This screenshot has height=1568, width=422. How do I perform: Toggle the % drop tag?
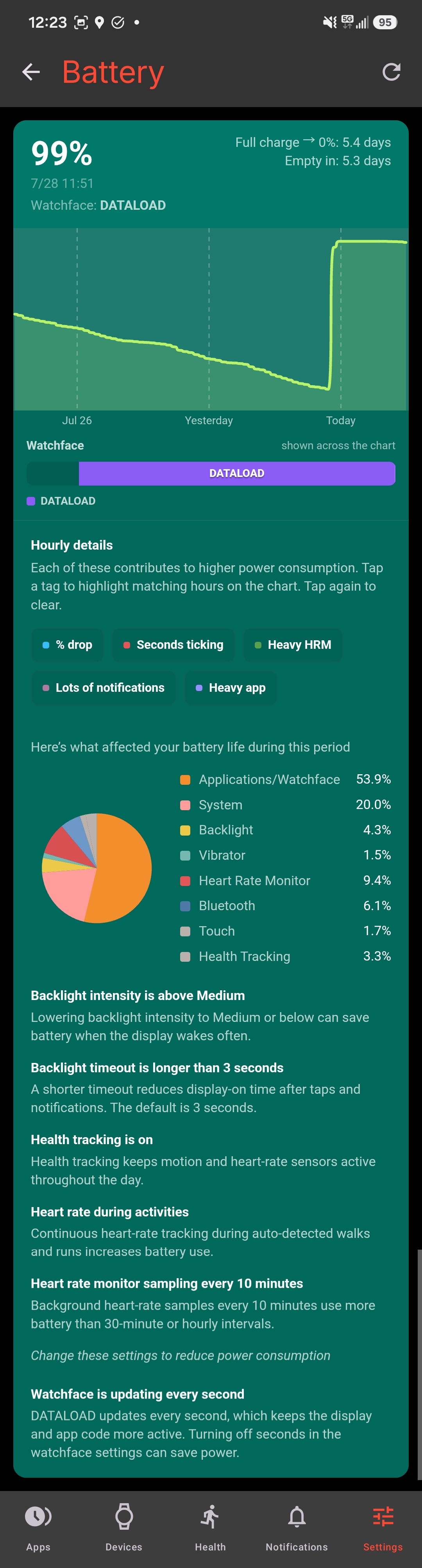point(68,645)
